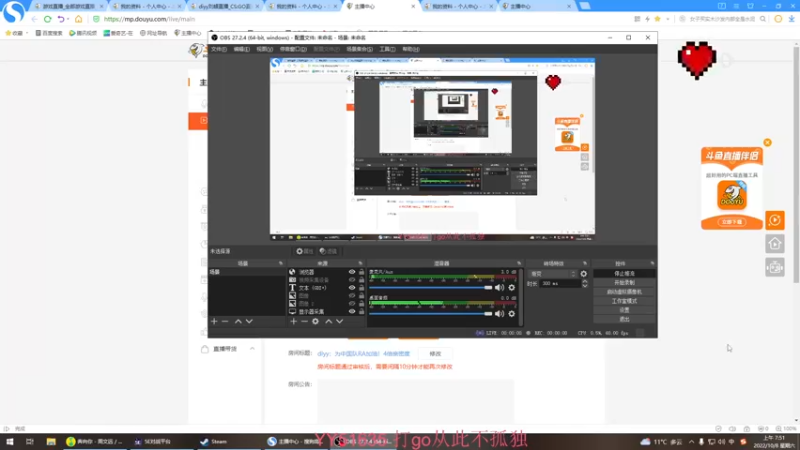Viewport: 800px width, 450px height.
Task: Open the 文件(F) menu in OBS
Action: (219, 49)
